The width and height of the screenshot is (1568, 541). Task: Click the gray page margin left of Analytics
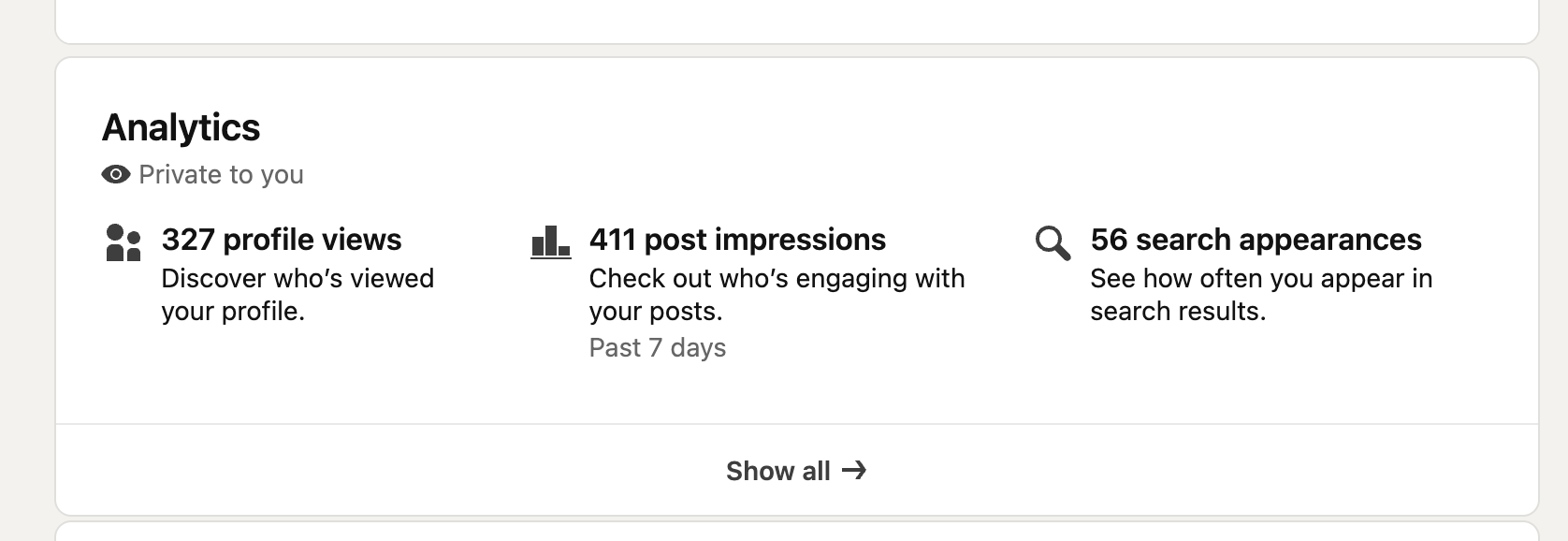[26, 281]
